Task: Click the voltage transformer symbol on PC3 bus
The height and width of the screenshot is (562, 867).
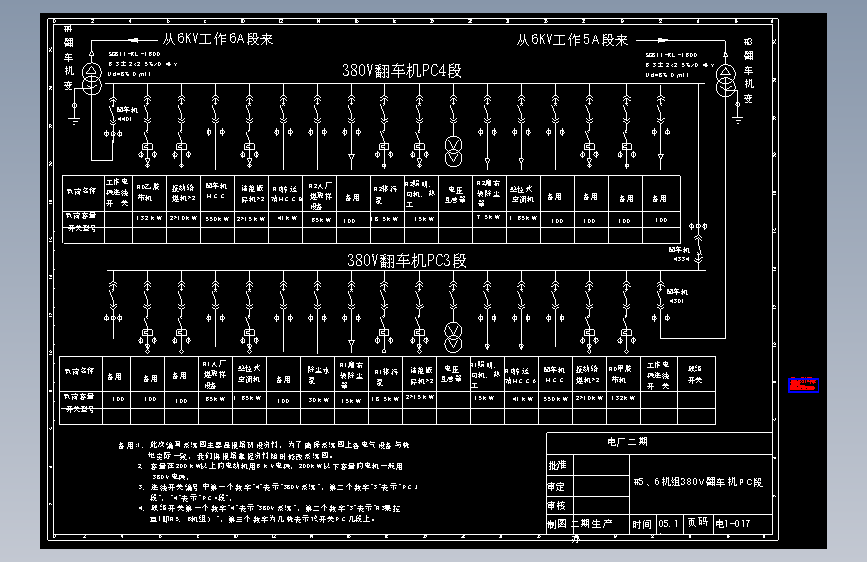Action: 453,337
